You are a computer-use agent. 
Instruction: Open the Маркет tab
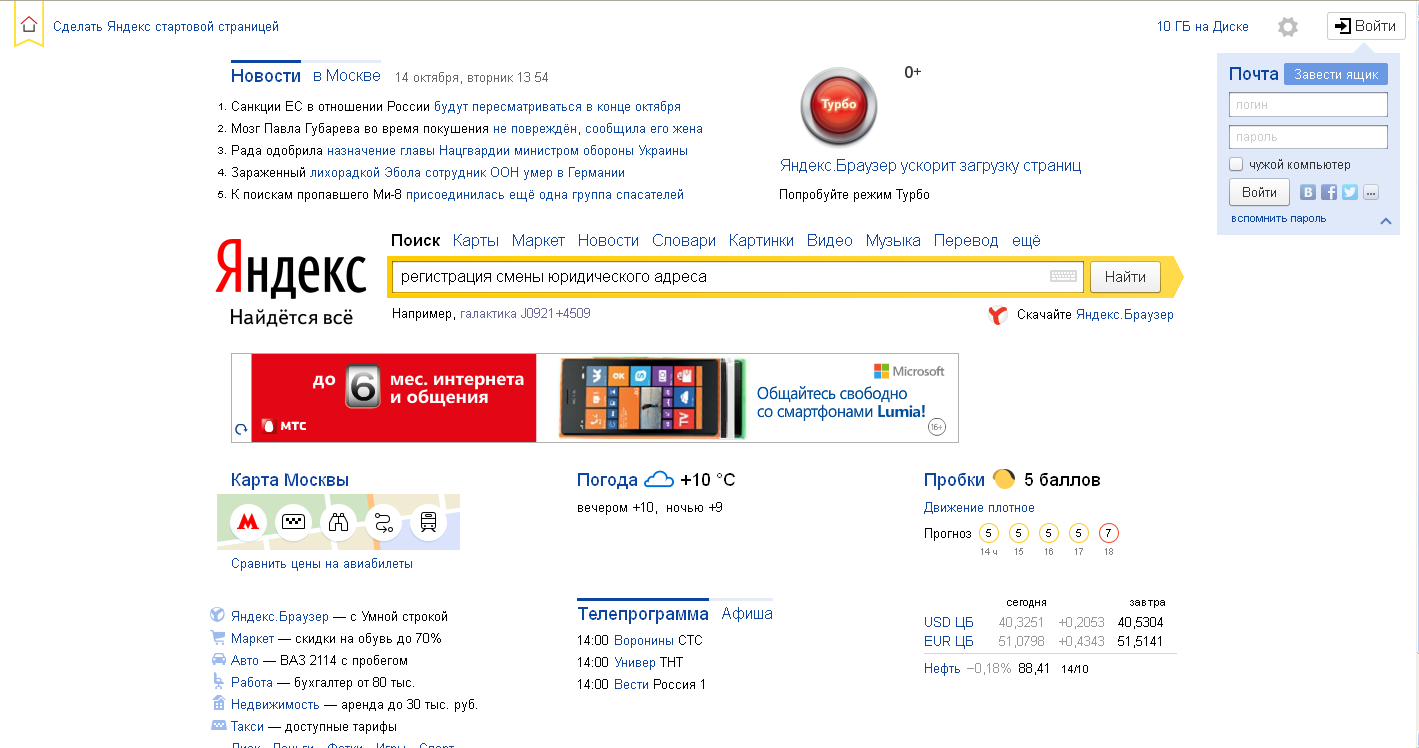pos(538,240)
